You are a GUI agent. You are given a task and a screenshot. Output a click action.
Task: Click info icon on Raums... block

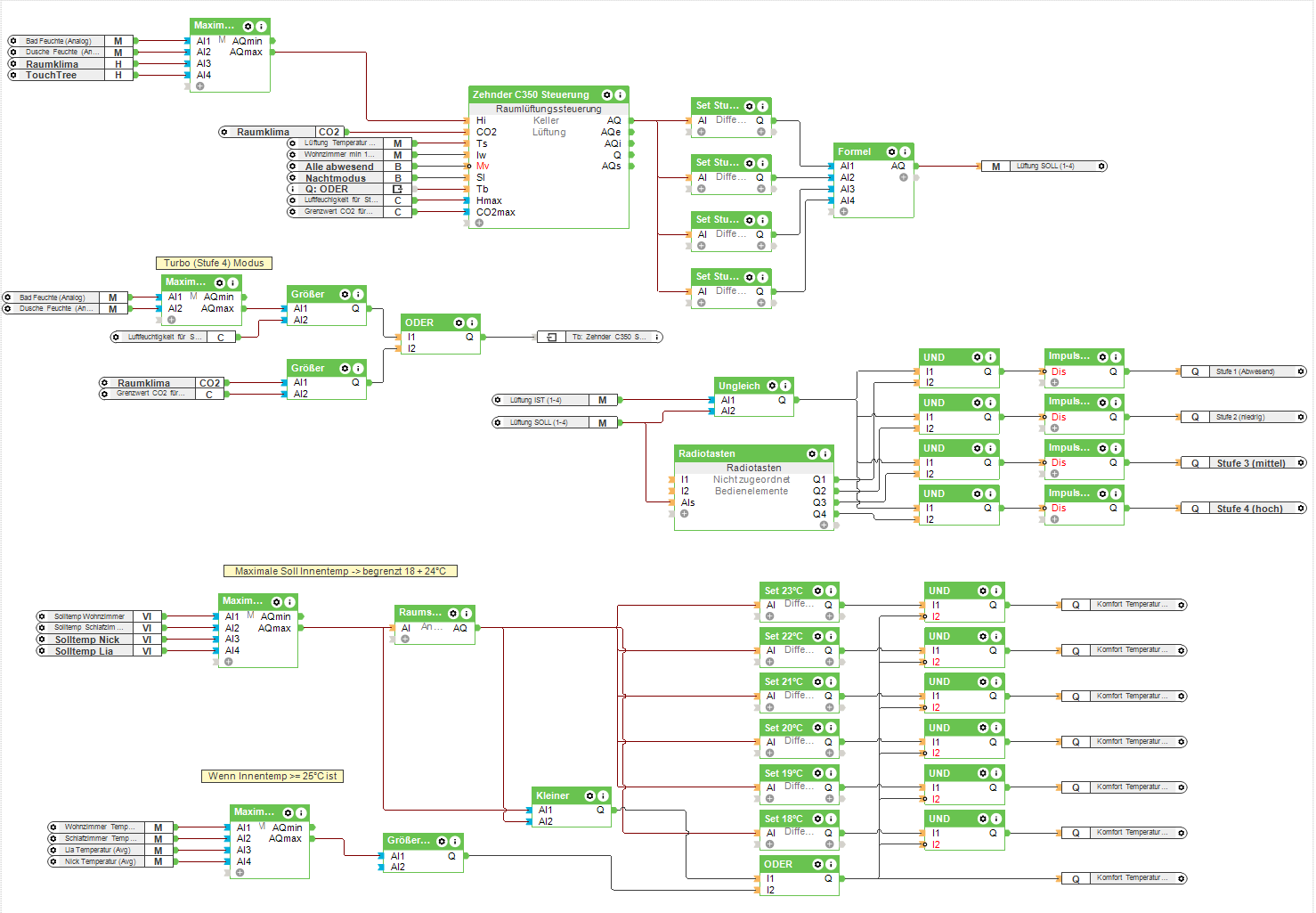pyautogui.click(x=467, y=613)
